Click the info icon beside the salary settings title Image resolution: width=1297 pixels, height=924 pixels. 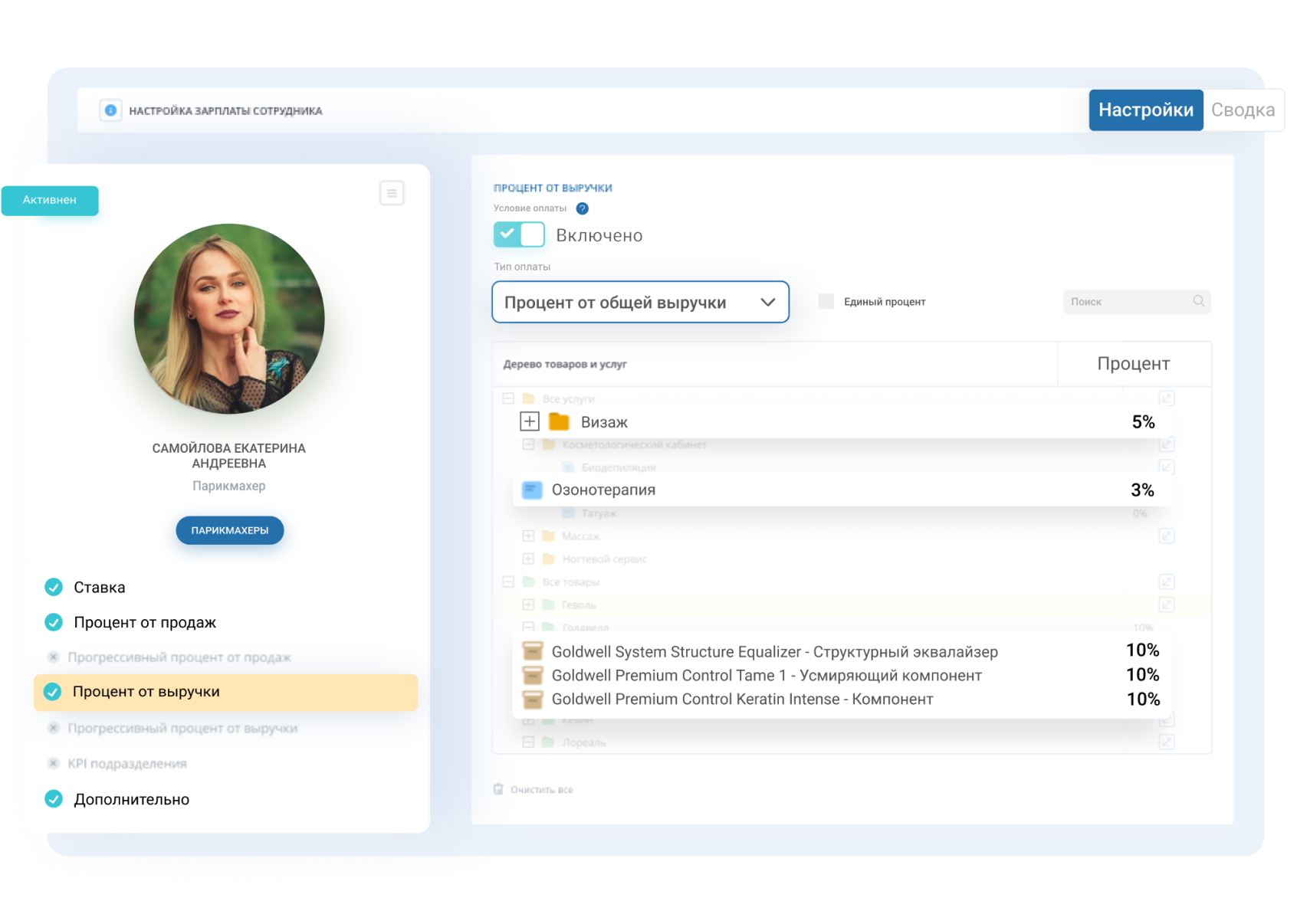[110, 111]
